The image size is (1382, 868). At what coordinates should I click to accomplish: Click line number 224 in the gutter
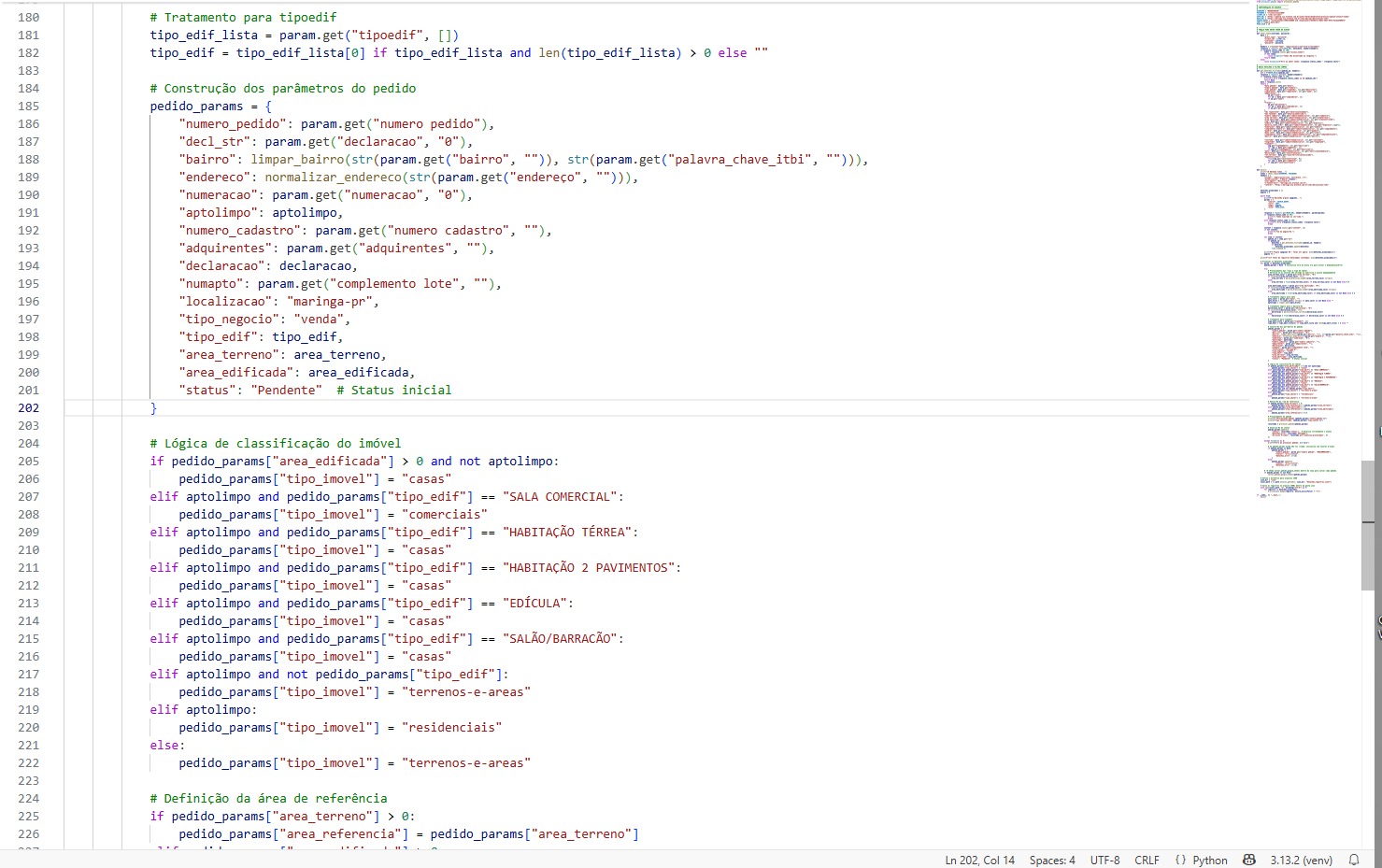pos(29,799)
